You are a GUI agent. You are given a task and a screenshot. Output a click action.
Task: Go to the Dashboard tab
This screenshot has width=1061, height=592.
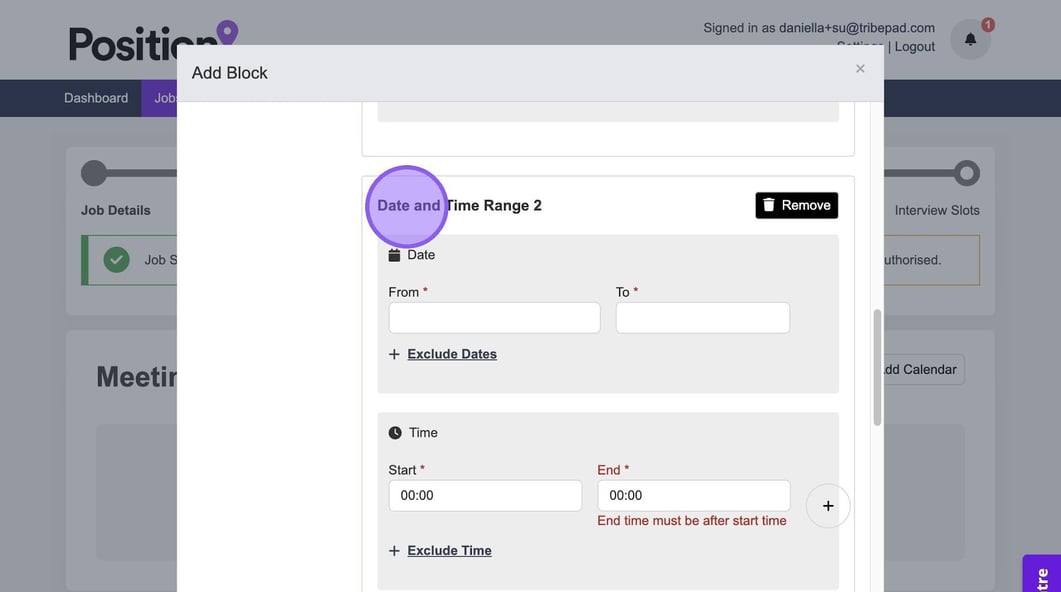point(96,98)
